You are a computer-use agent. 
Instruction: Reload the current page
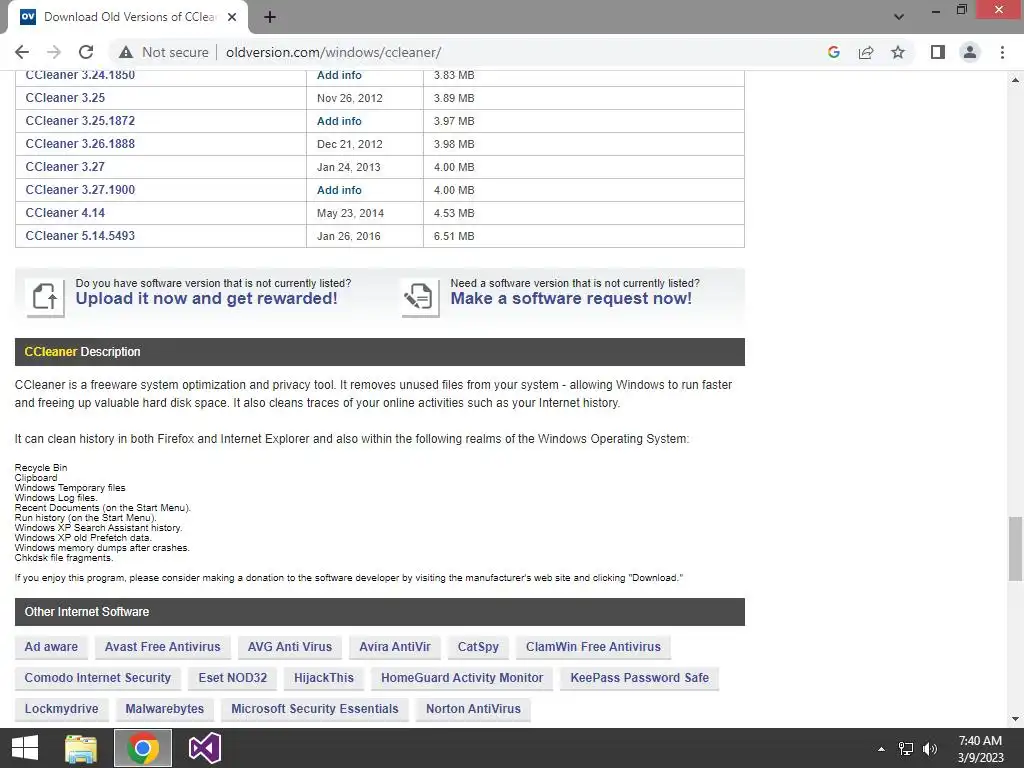coord(86,52)
